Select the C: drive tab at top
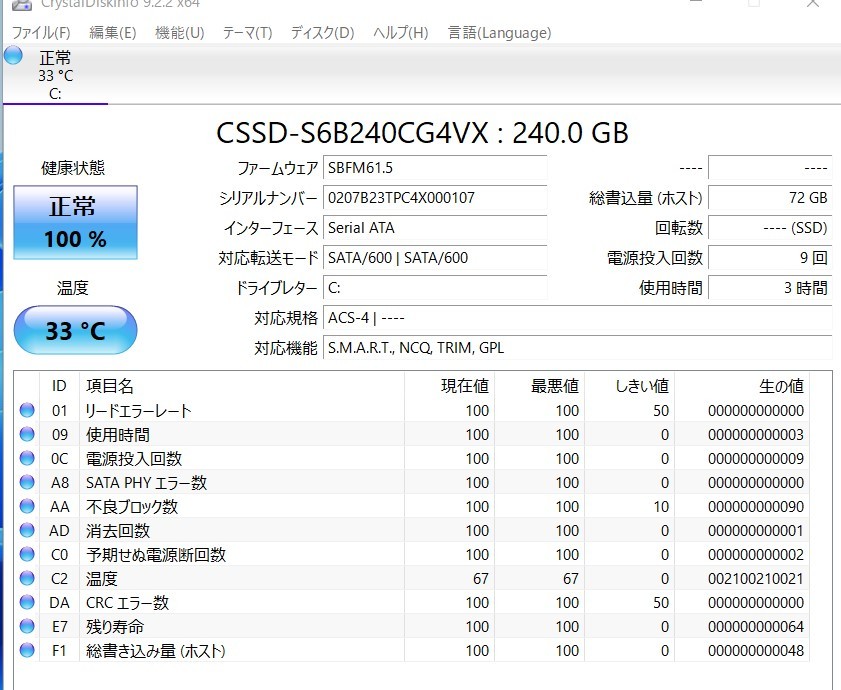Image resolution: width=841 pixels, height=690 pixels. point(55,75)
